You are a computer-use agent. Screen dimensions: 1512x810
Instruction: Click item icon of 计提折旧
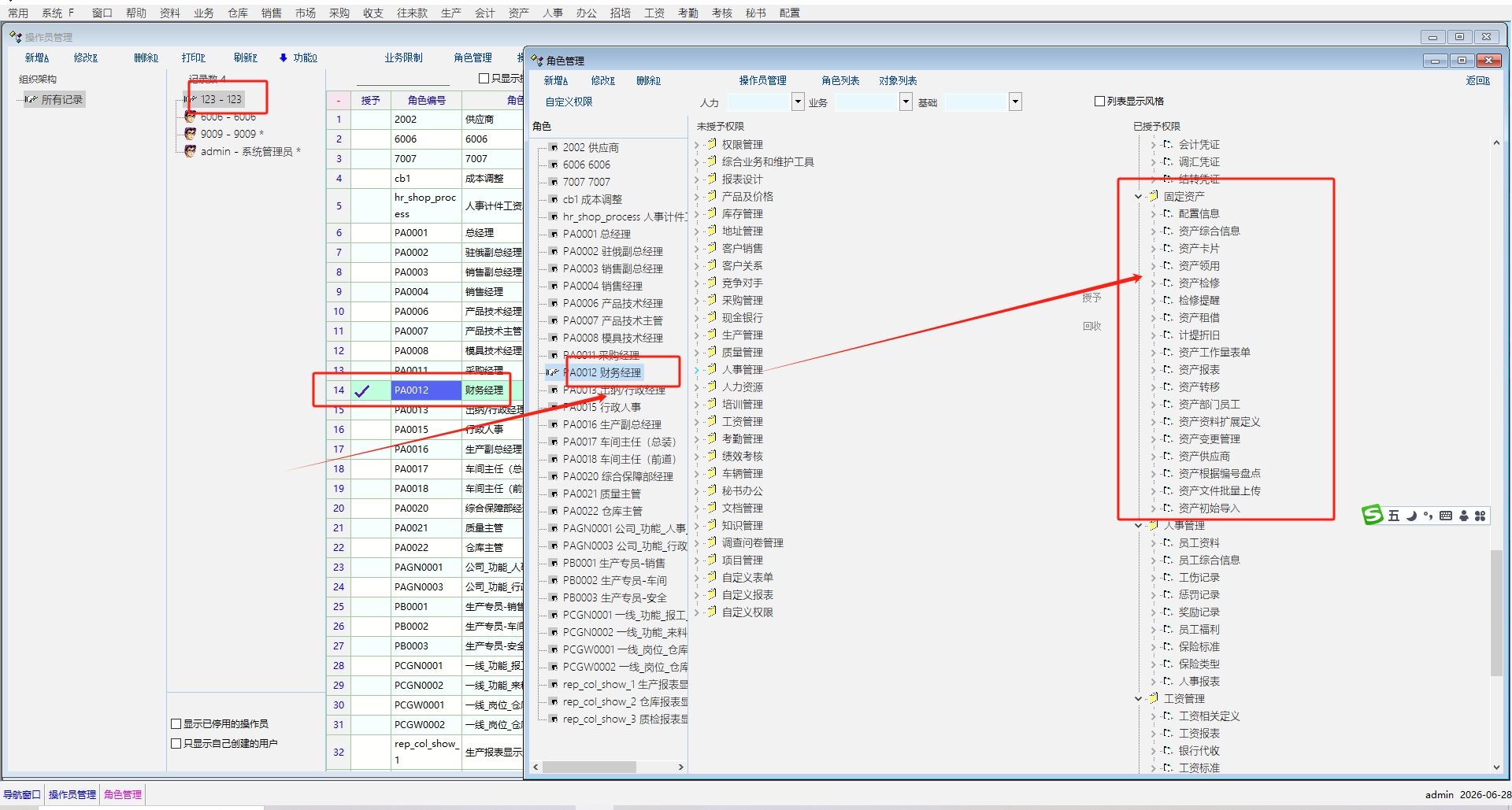[1168, 335]
